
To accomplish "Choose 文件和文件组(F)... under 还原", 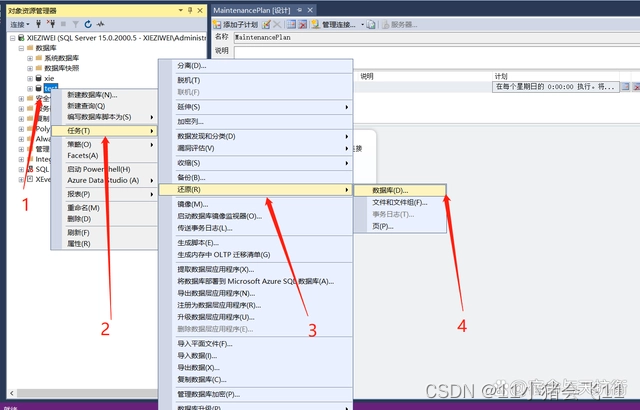I will 400,202.
